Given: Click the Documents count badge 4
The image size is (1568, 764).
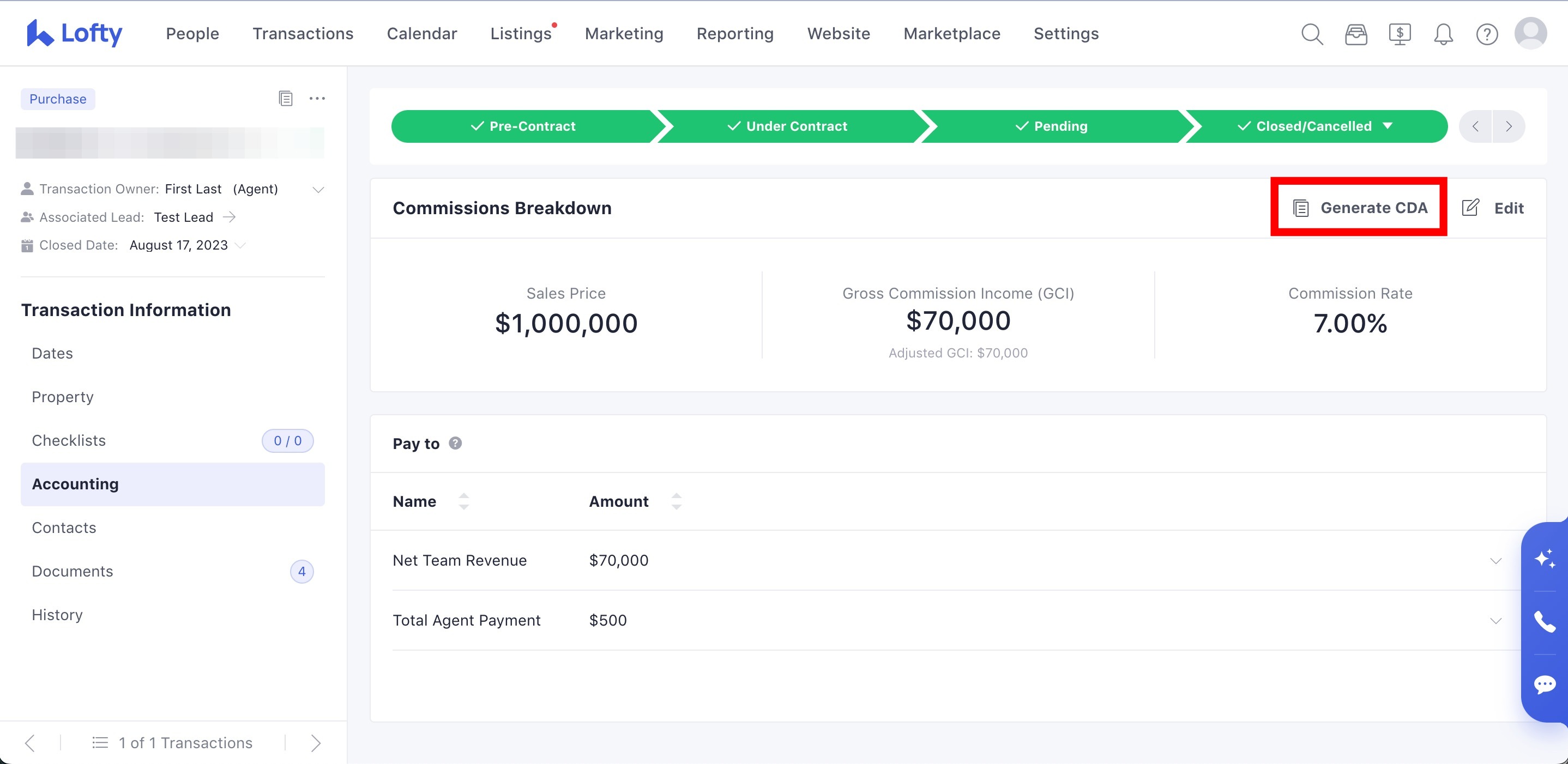Looking at the screenshot, I should click(302, 571).
